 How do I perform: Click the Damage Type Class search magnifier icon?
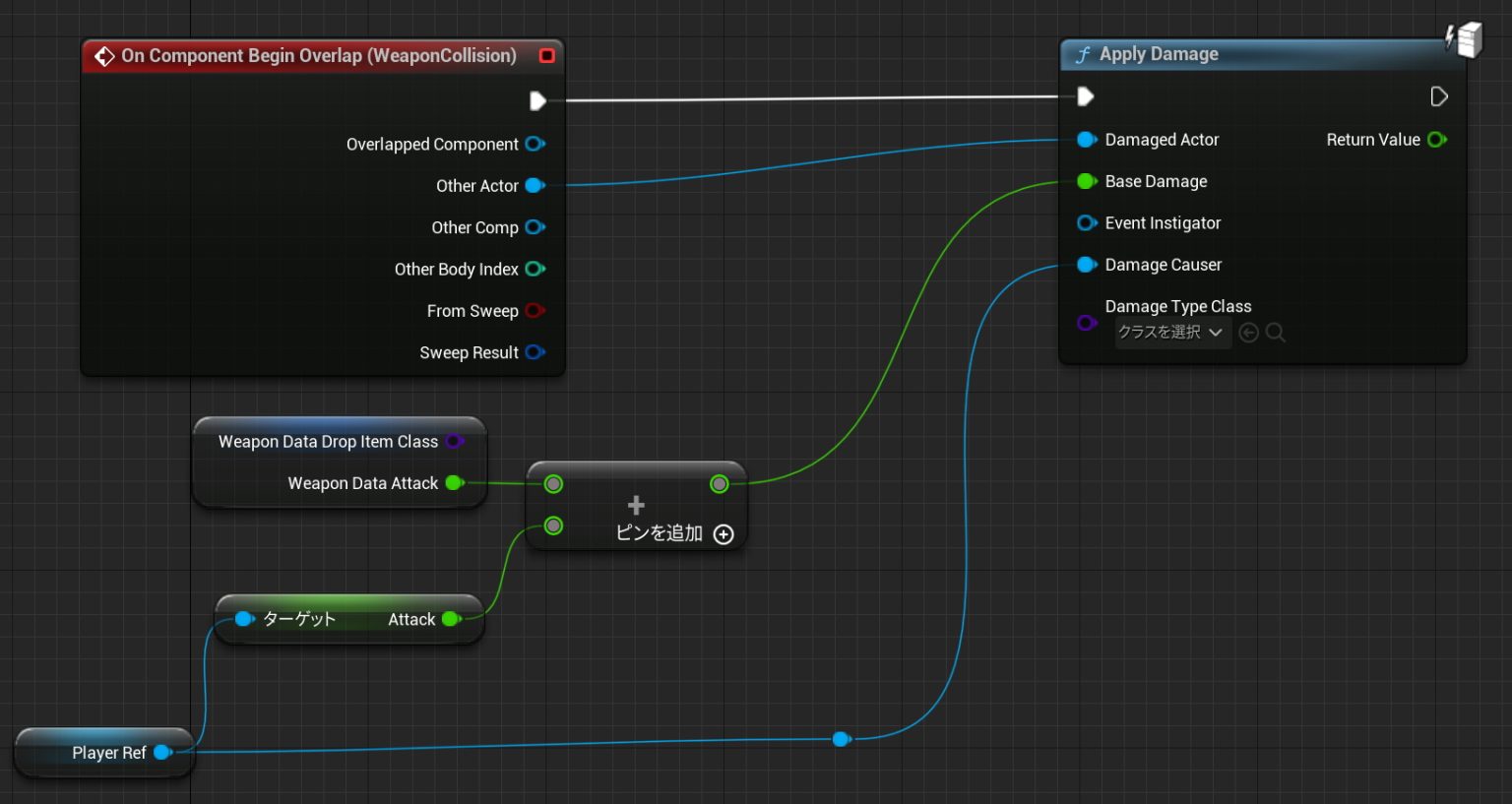click(x=1276, y=333)
